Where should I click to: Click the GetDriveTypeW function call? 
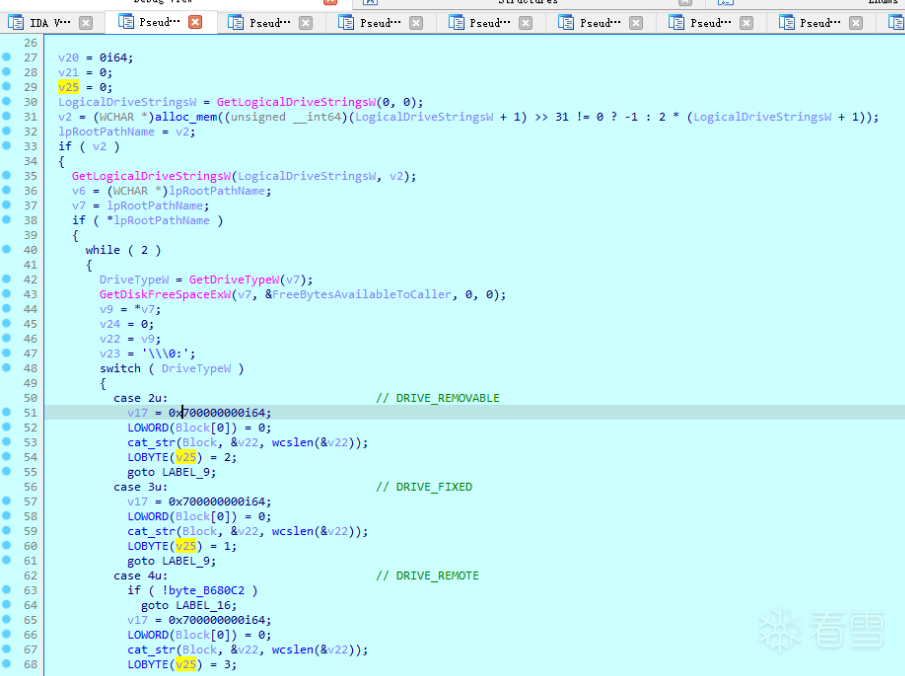pos(234,280)
